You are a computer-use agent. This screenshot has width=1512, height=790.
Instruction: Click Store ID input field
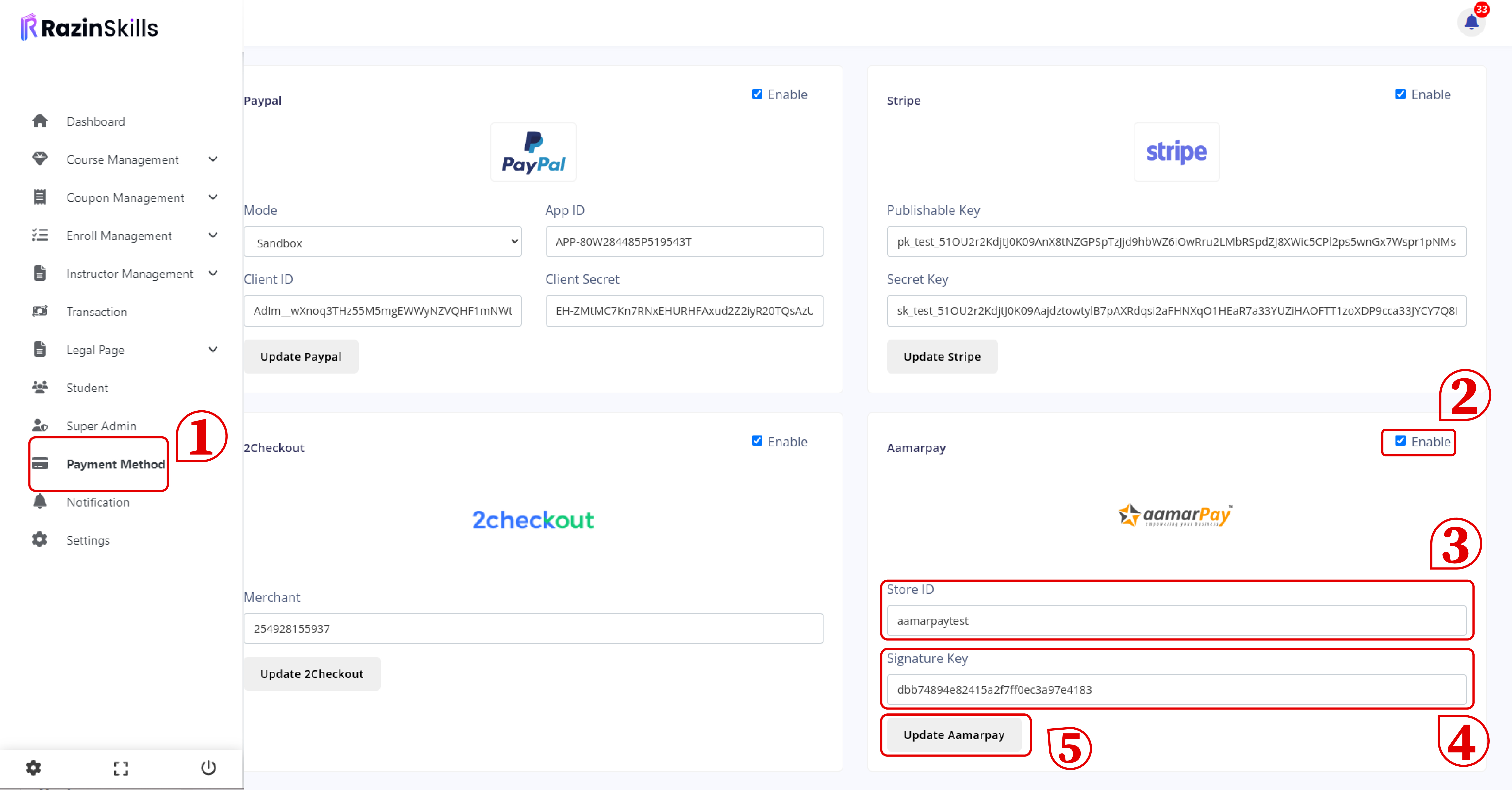1176,621
